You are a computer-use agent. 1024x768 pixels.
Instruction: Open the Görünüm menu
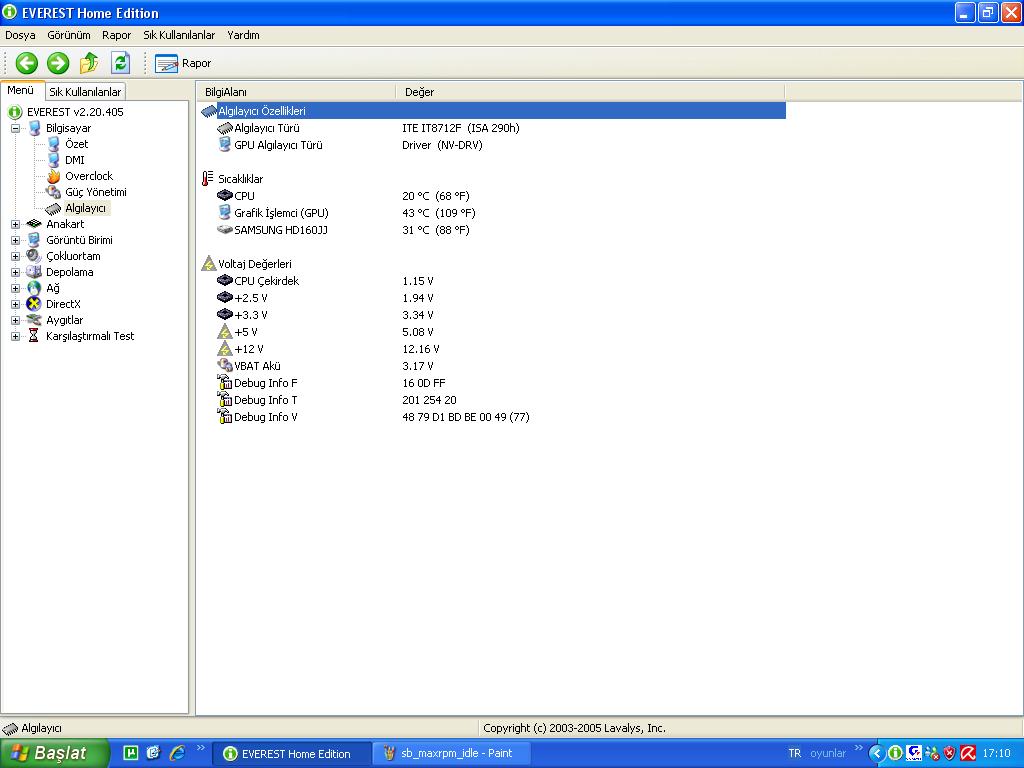click(x=69, y=35)
